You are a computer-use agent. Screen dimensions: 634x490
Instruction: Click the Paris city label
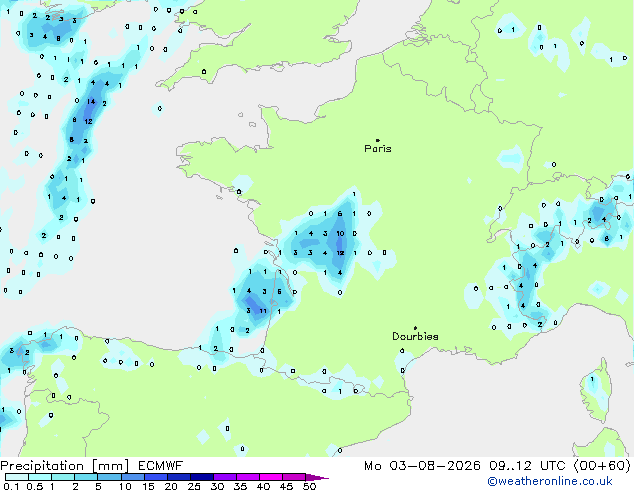[378, 148]
